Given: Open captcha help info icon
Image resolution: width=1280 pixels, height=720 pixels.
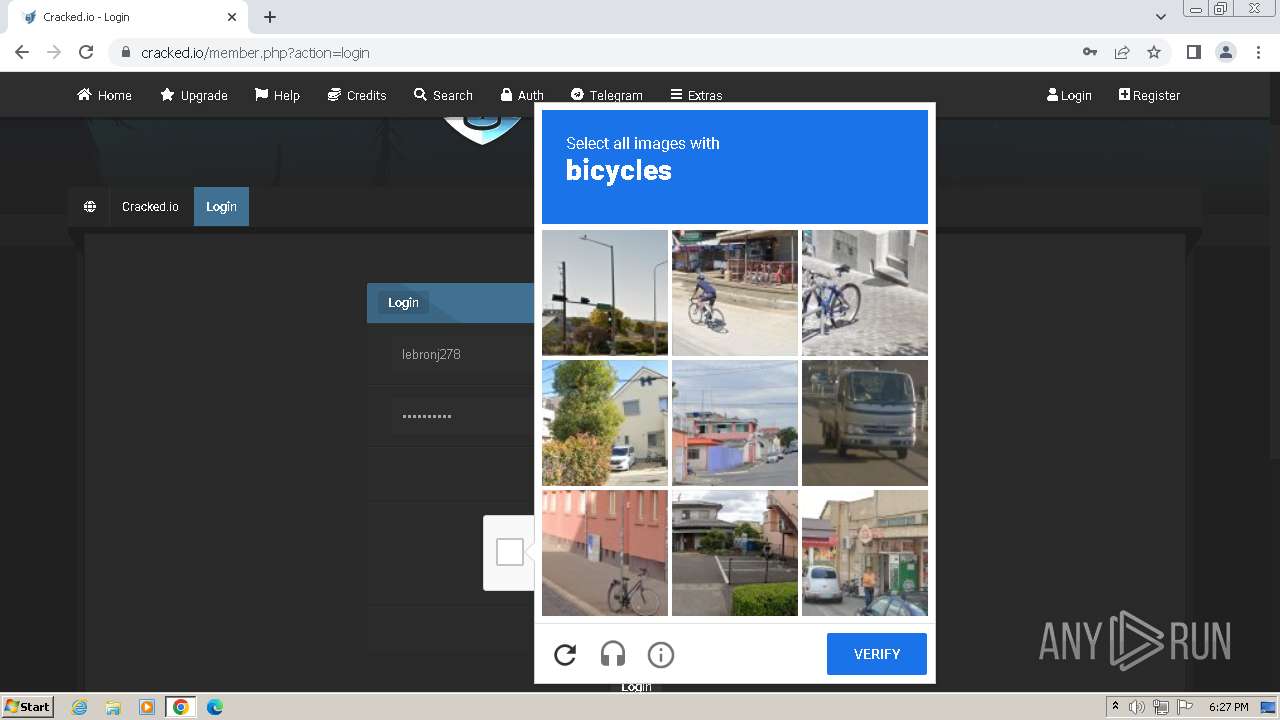Looking at the screenshot, I should coord(661,655).
